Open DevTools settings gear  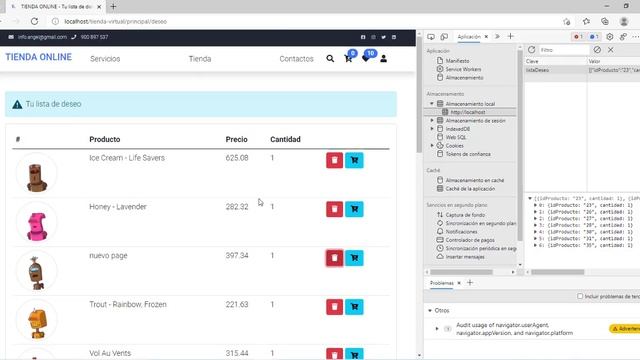pos(610,37)
